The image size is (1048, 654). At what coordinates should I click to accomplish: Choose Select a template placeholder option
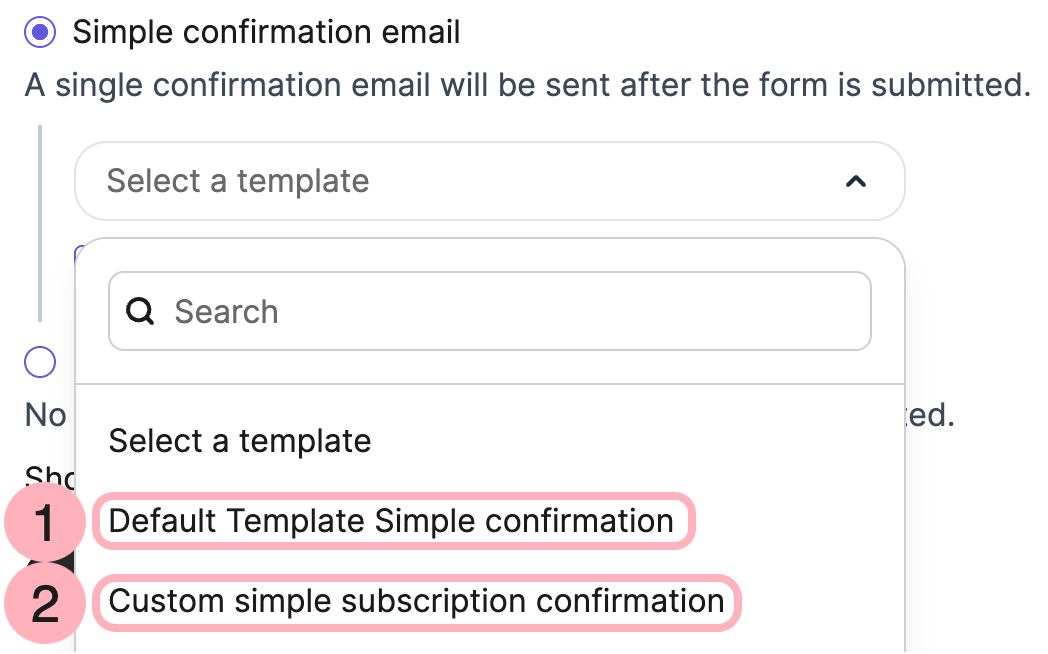click(x=240, y=441)
